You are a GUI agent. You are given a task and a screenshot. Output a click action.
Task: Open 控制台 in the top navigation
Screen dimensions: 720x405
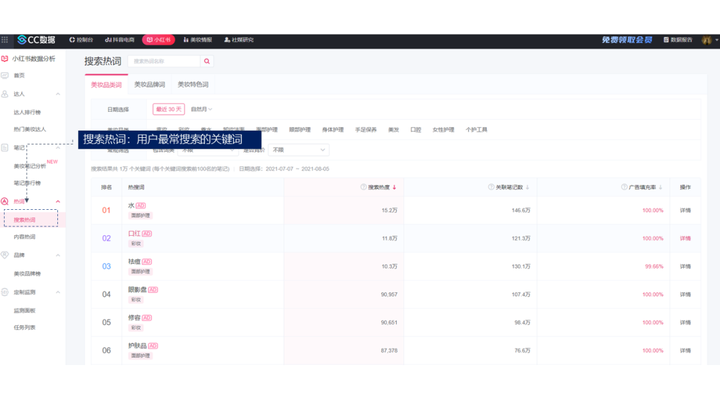[81, 40]
